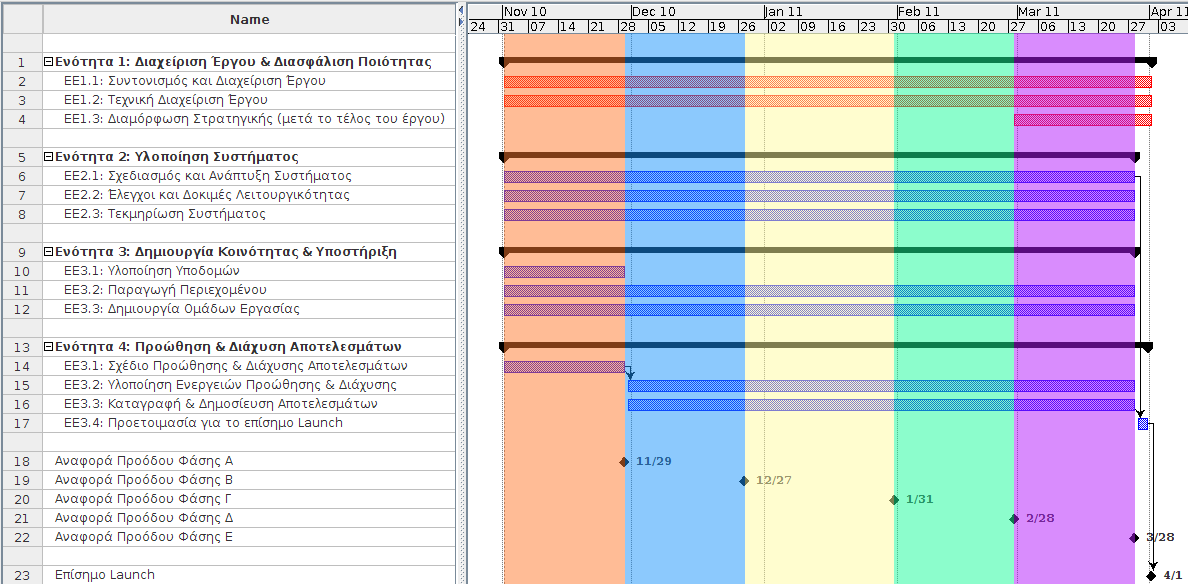This screenshot has height=584, width=1188.
Task: Click the EE2.1 Σχεδιασμός Gantt bar
Action: point(819,176)
